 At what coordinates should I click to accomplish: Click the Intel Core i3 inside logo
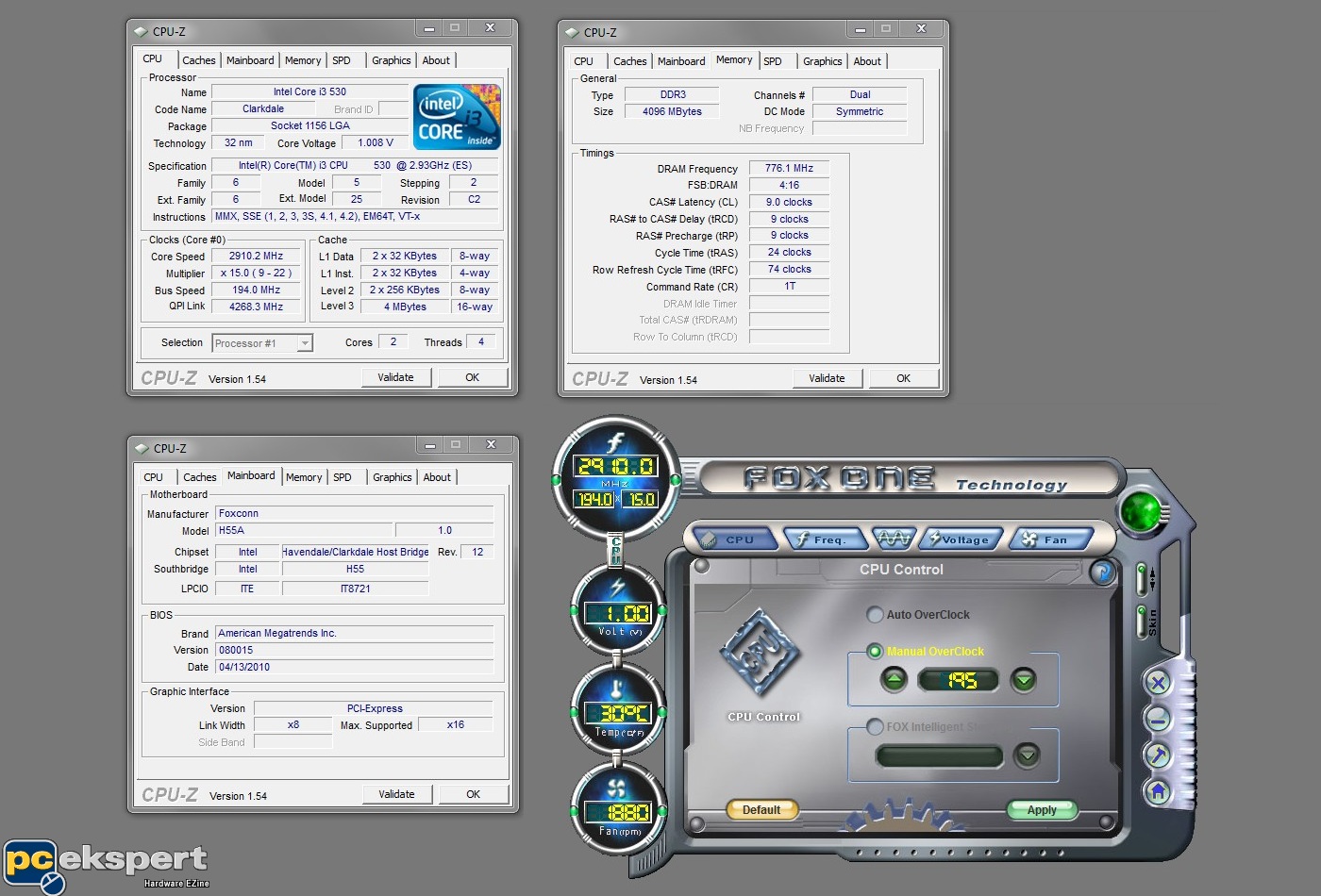458,117
